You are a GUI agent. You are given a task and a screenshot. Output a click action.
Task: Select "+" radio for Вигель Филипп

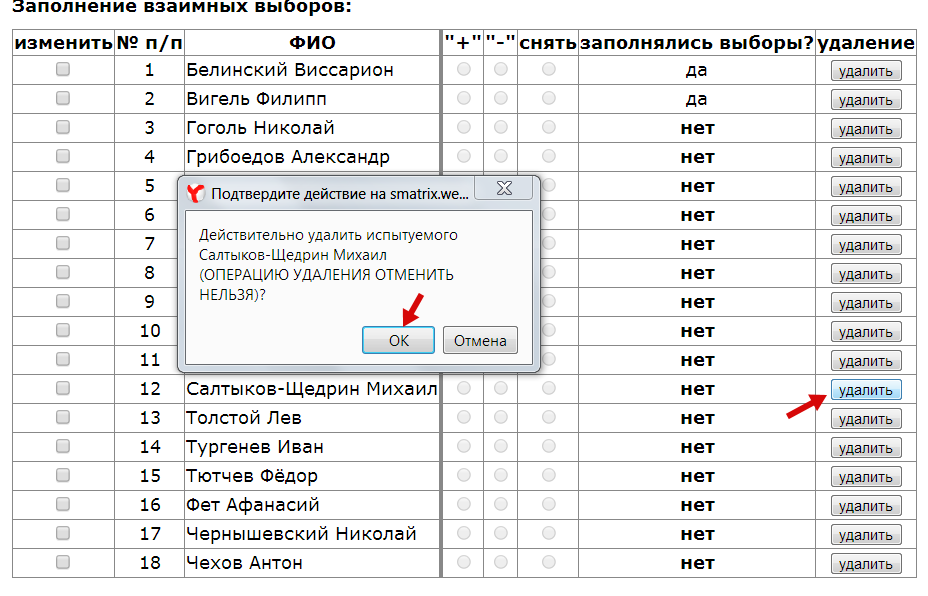pos(463,99)
